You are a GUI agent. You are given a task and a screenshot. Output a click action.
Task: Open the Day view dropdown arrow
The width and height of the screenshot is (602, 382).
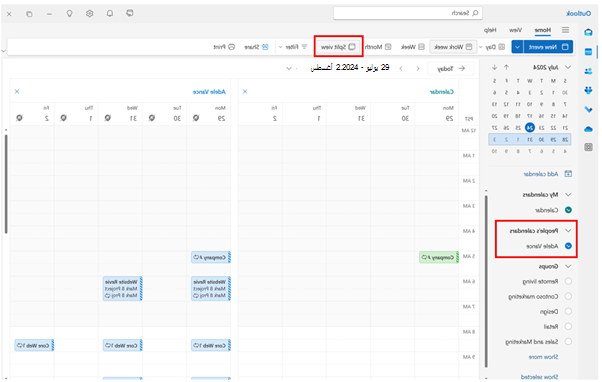480,47
